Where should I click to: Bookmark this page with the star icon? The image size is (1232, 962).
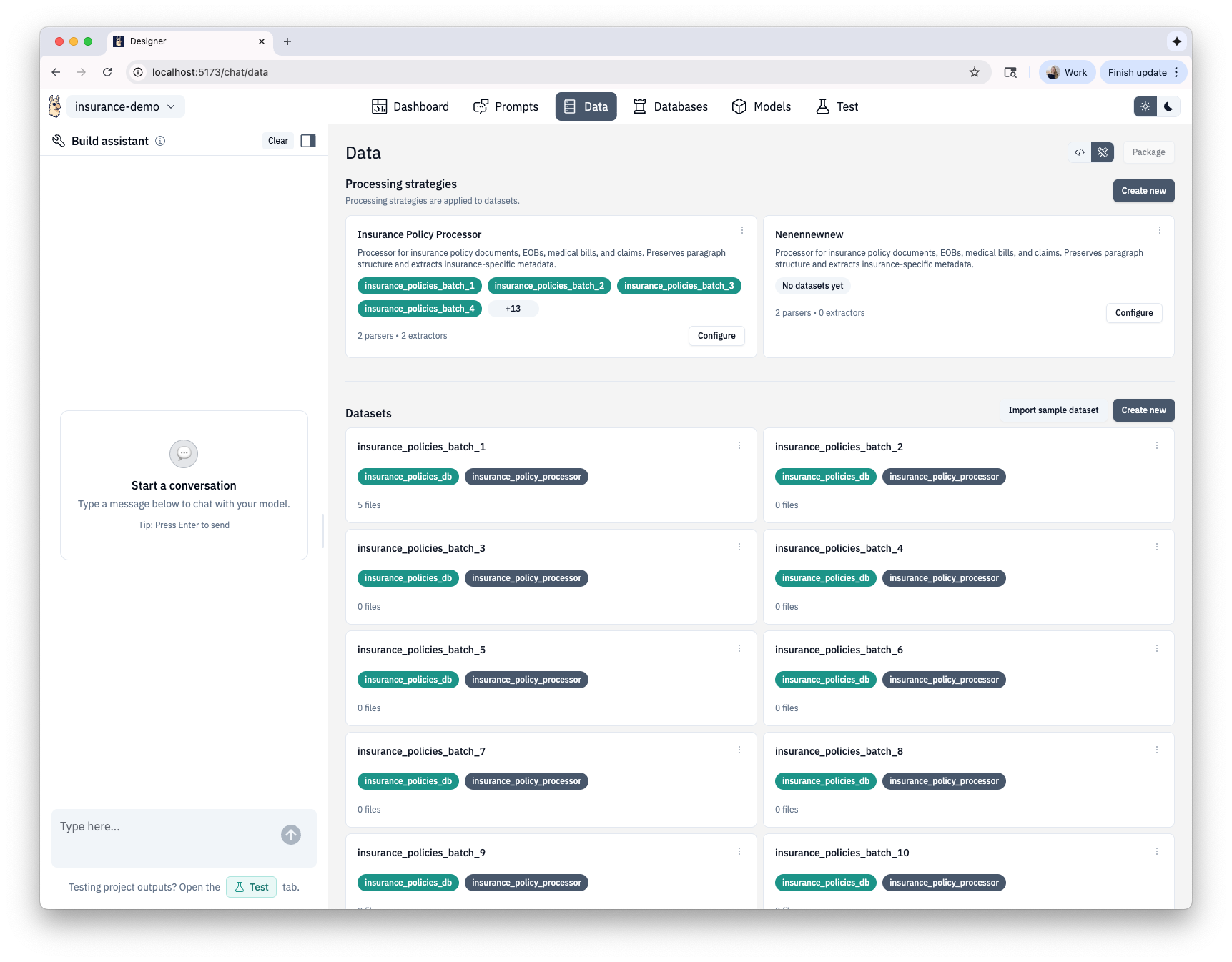tap(974, 72)
